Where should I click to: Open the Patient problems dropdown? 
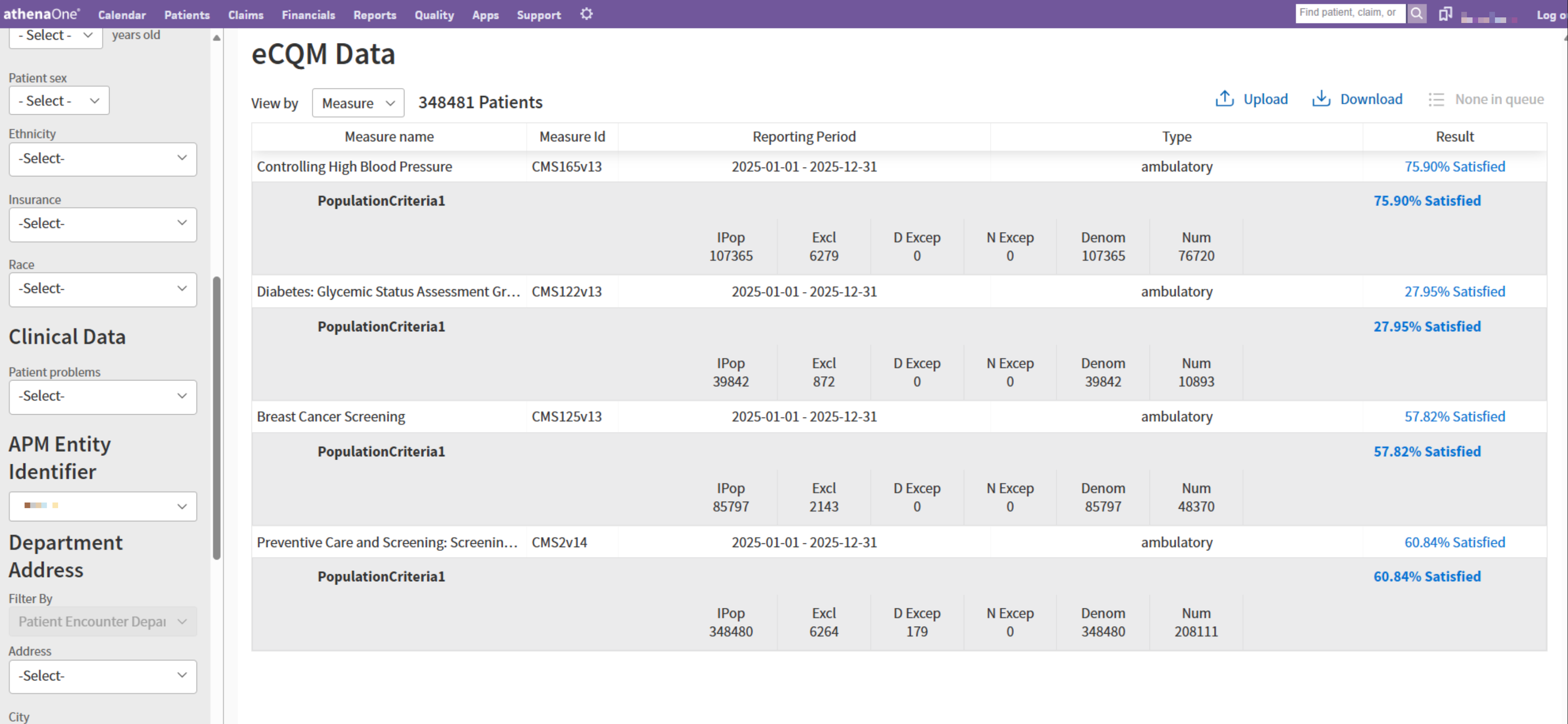[103, 397]
